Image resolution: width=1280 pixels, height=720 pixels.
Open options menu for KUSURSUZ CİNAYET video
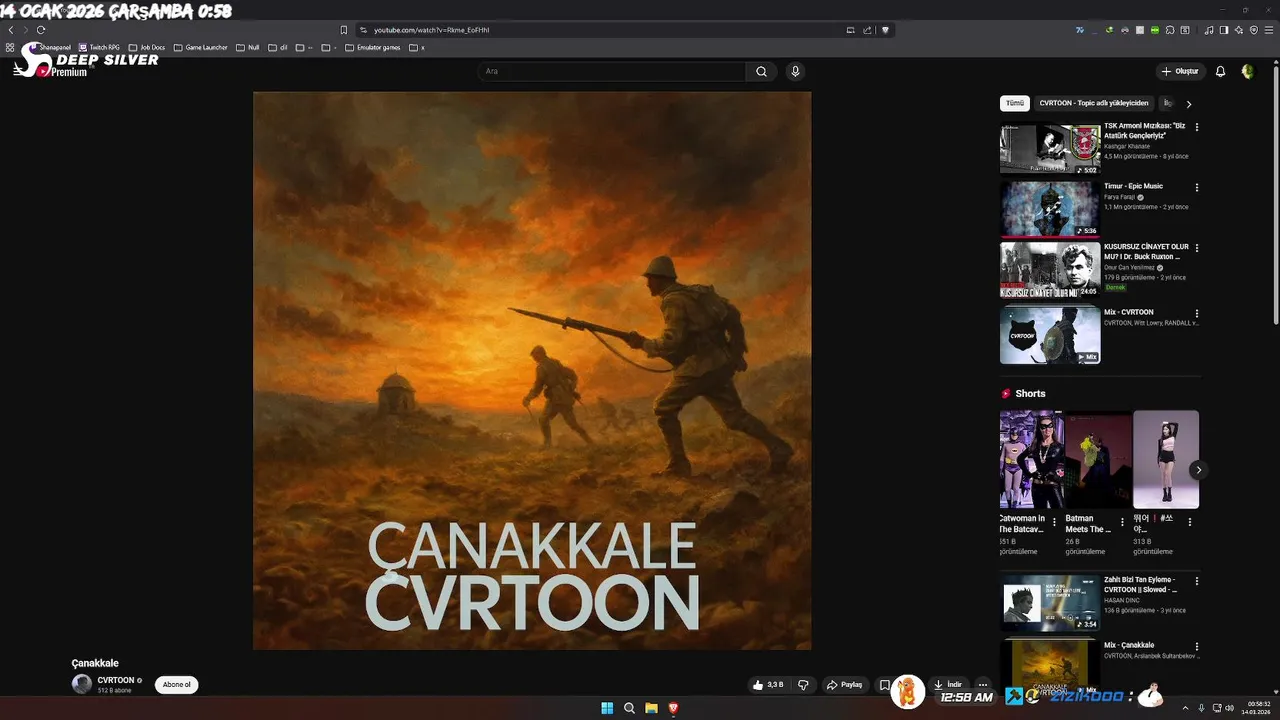1196,247
